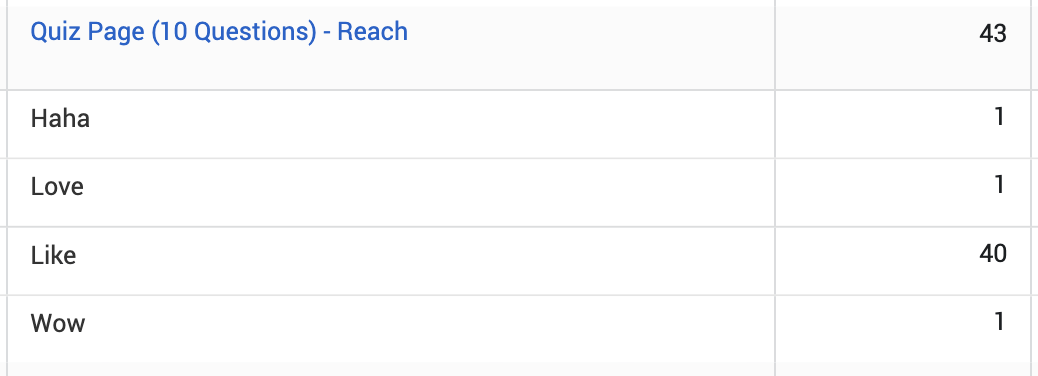Image resolution: width=1038 pixels, height=376 pixels.
Task: Click the empty label cell below Wow
Action: (x=391, y=369)
